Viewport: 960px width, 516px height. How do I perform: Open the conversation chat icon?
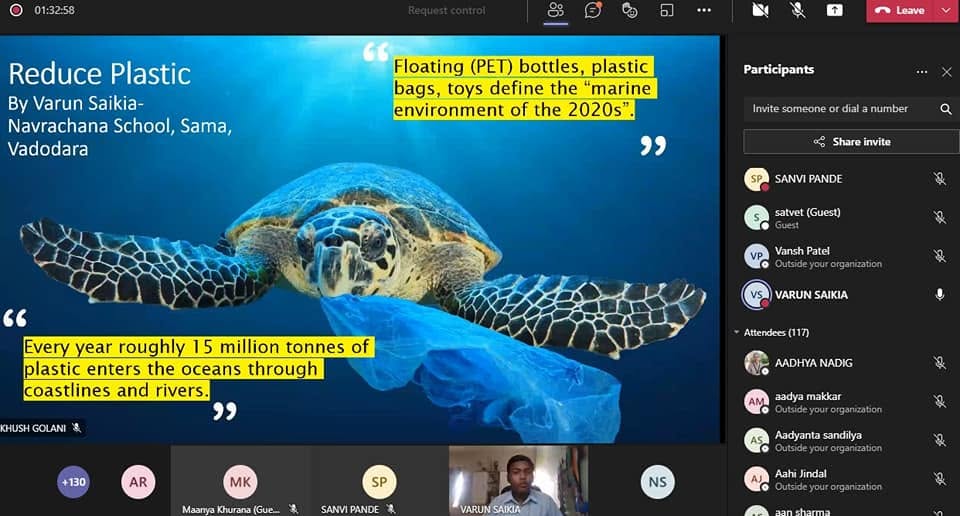click(593, 10)
